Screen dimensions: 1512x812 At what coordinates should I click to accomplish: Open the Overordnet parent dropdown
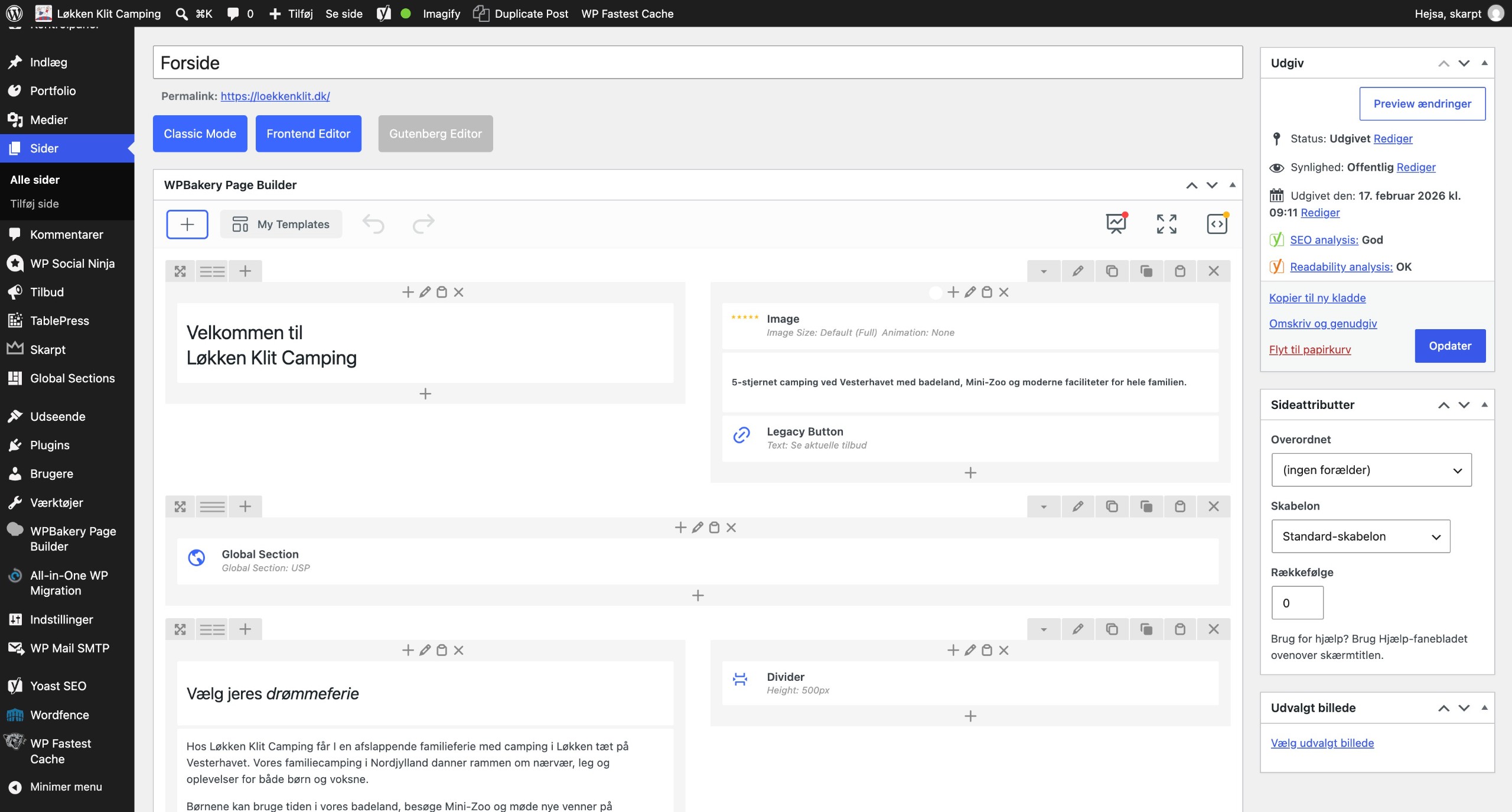(x=1371, y=470)
